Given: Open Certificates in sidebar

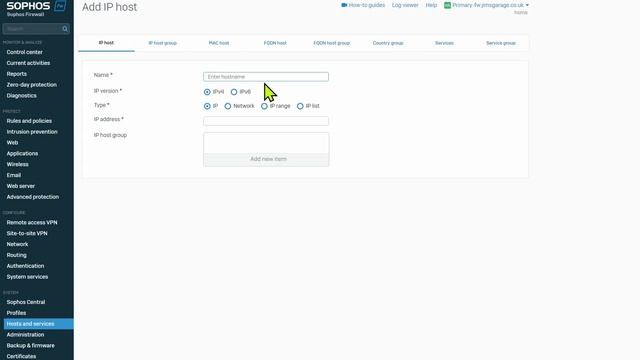Looking at the screenshot, I should coord(21,356).
